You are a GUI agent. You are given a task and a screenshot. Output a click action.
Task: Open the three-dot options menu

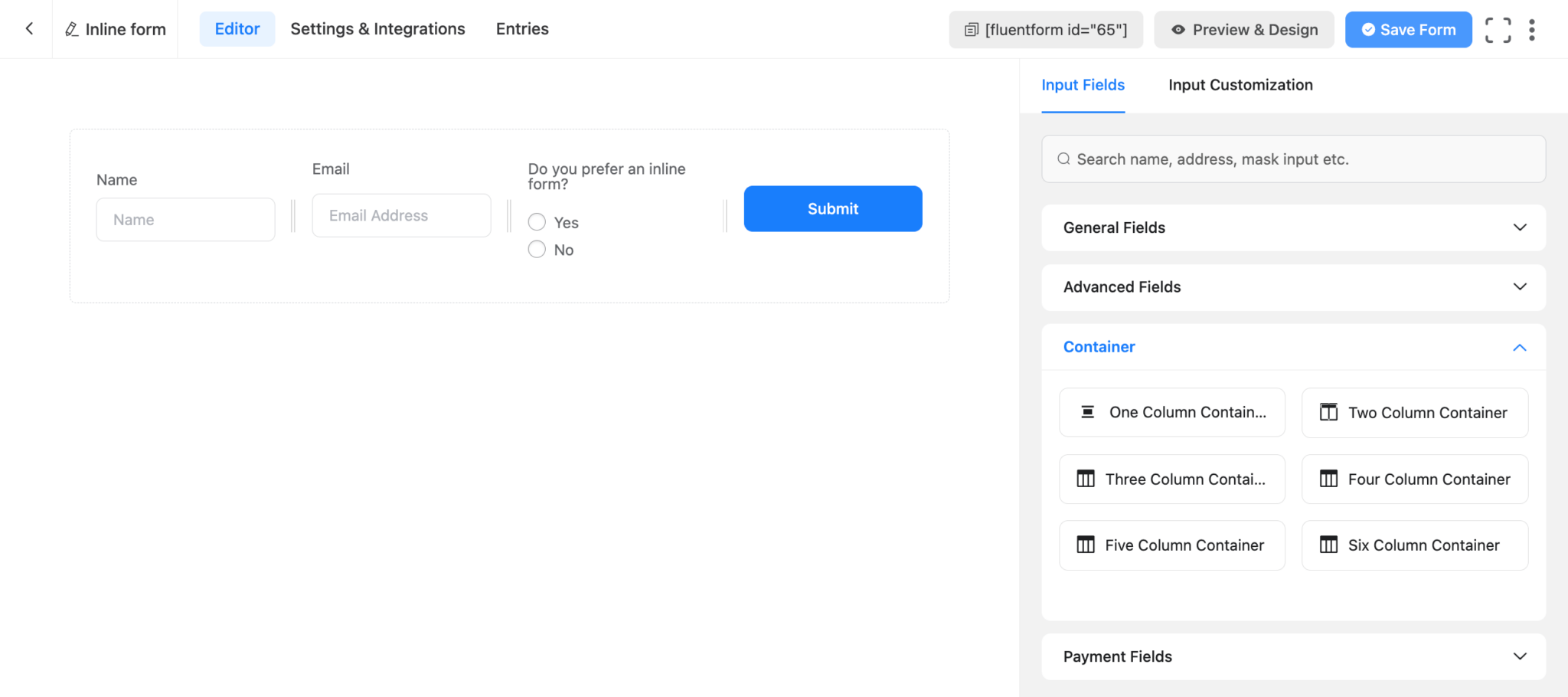(1533, 29)
